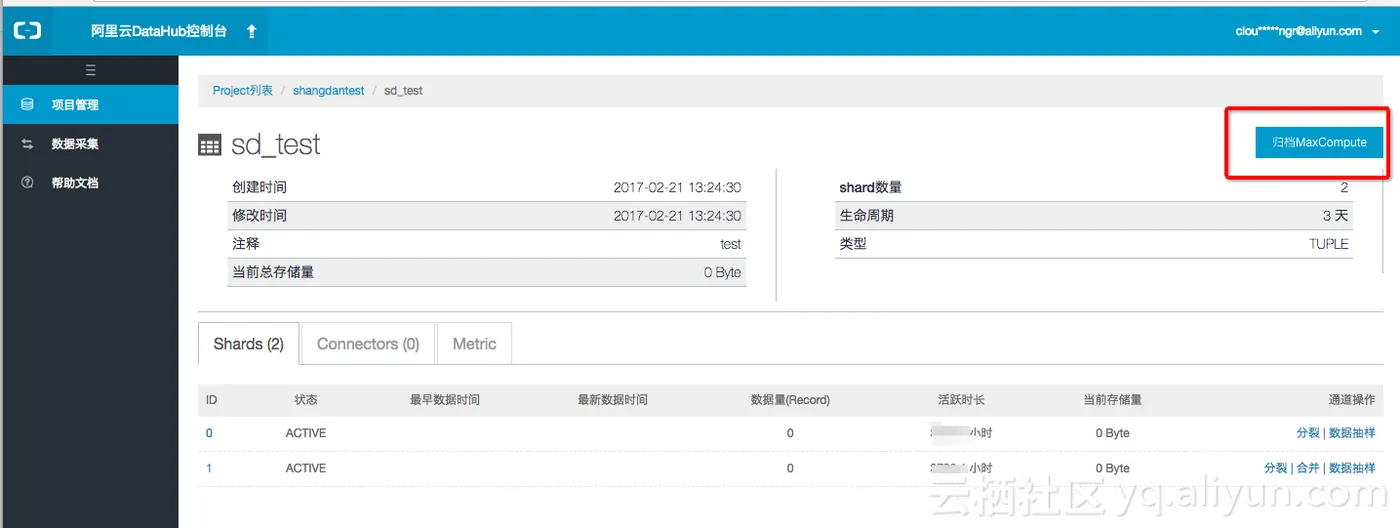Image resolution: width=1400 pixels, height=528 pixels.
Task: Click the 当前总存储量 value 0 Byte
Action: pyautogui.click(x=722, y=272)
